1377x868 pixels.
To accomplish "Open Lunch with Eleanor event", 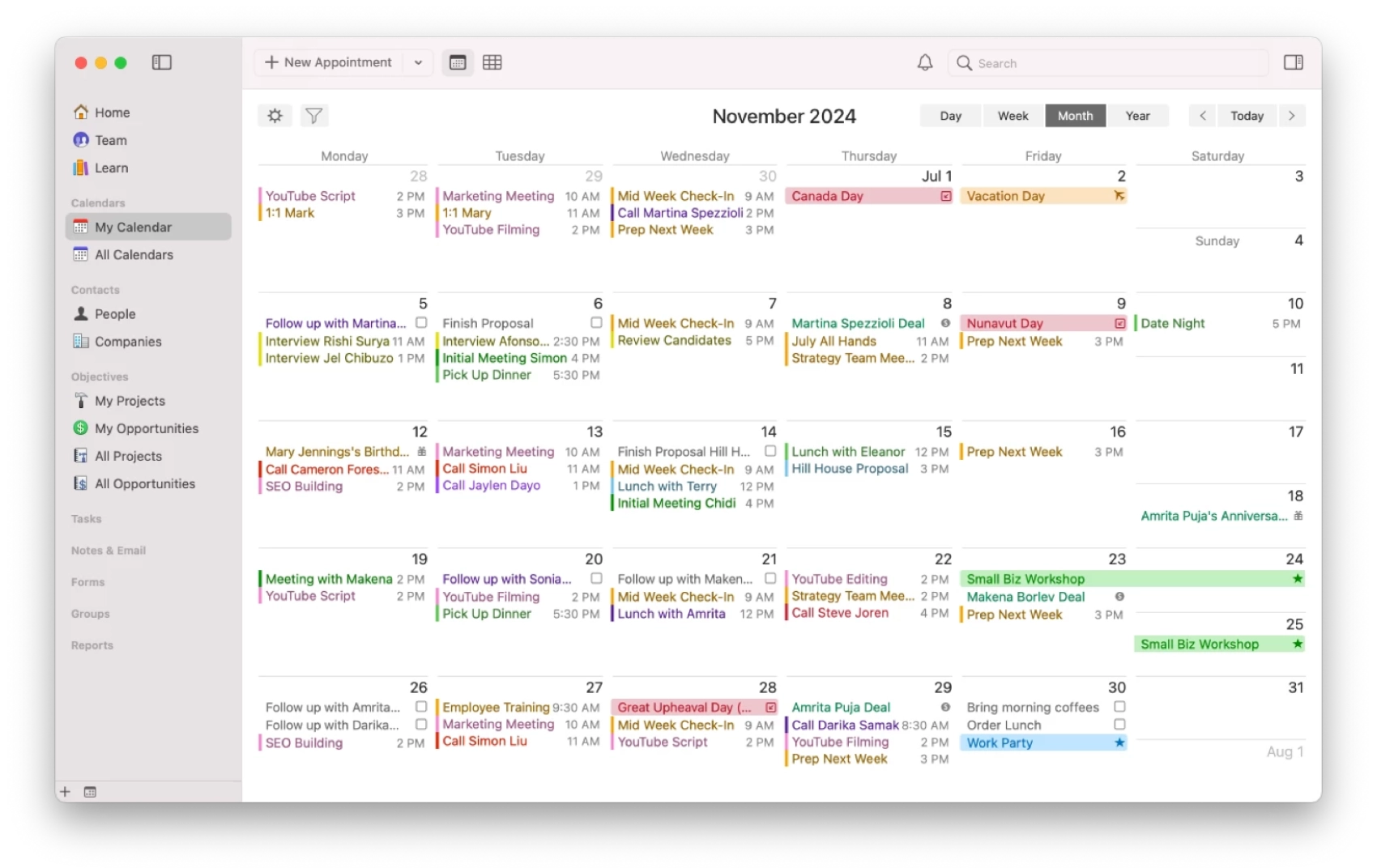I will point(868,452).
